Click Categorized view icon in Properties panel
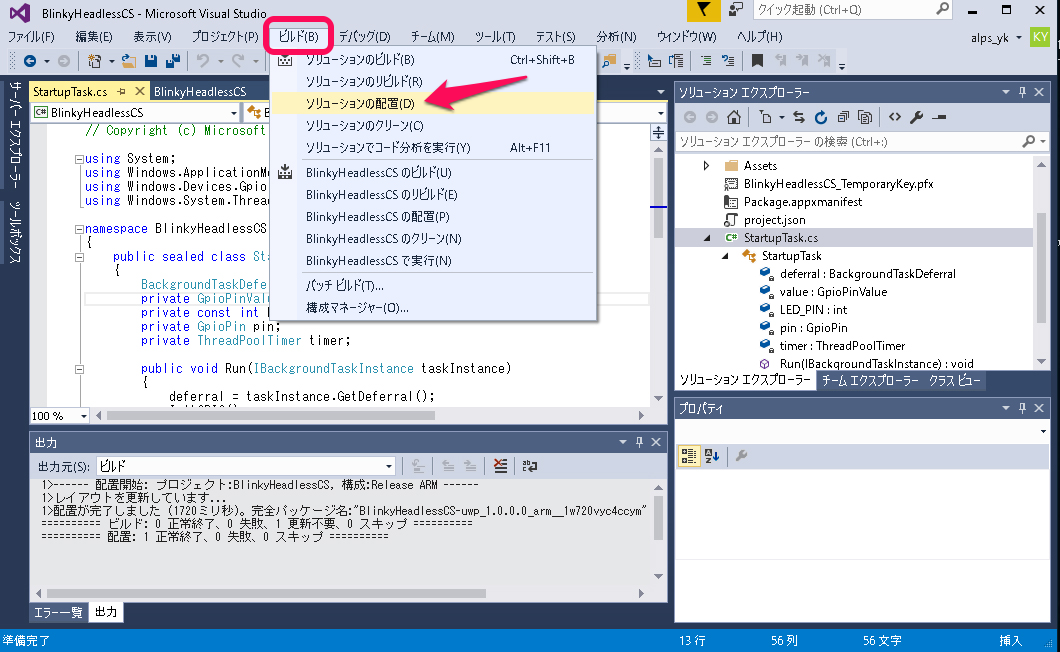1060x652 pixels. [x=689, y=456]
